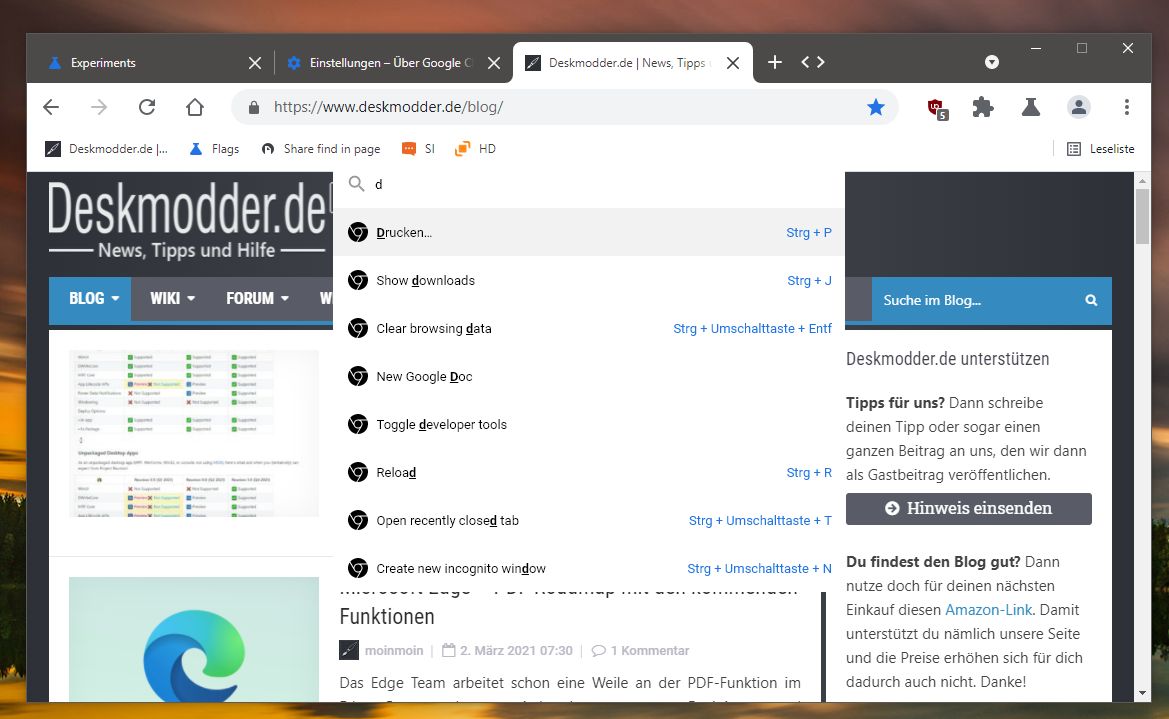Open the compatibility table article thumbnail

[194, 433]
